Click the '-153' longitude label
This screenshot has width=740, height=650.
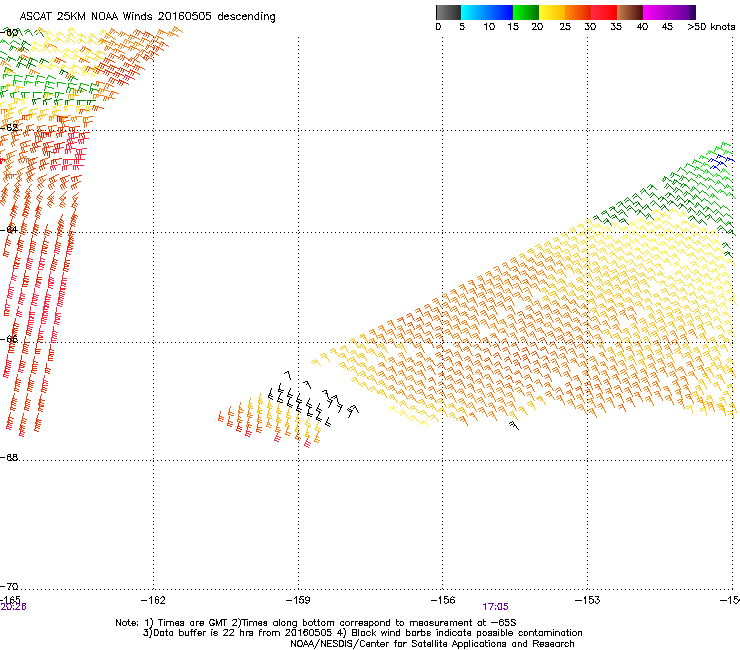click(x=587, y=600)
